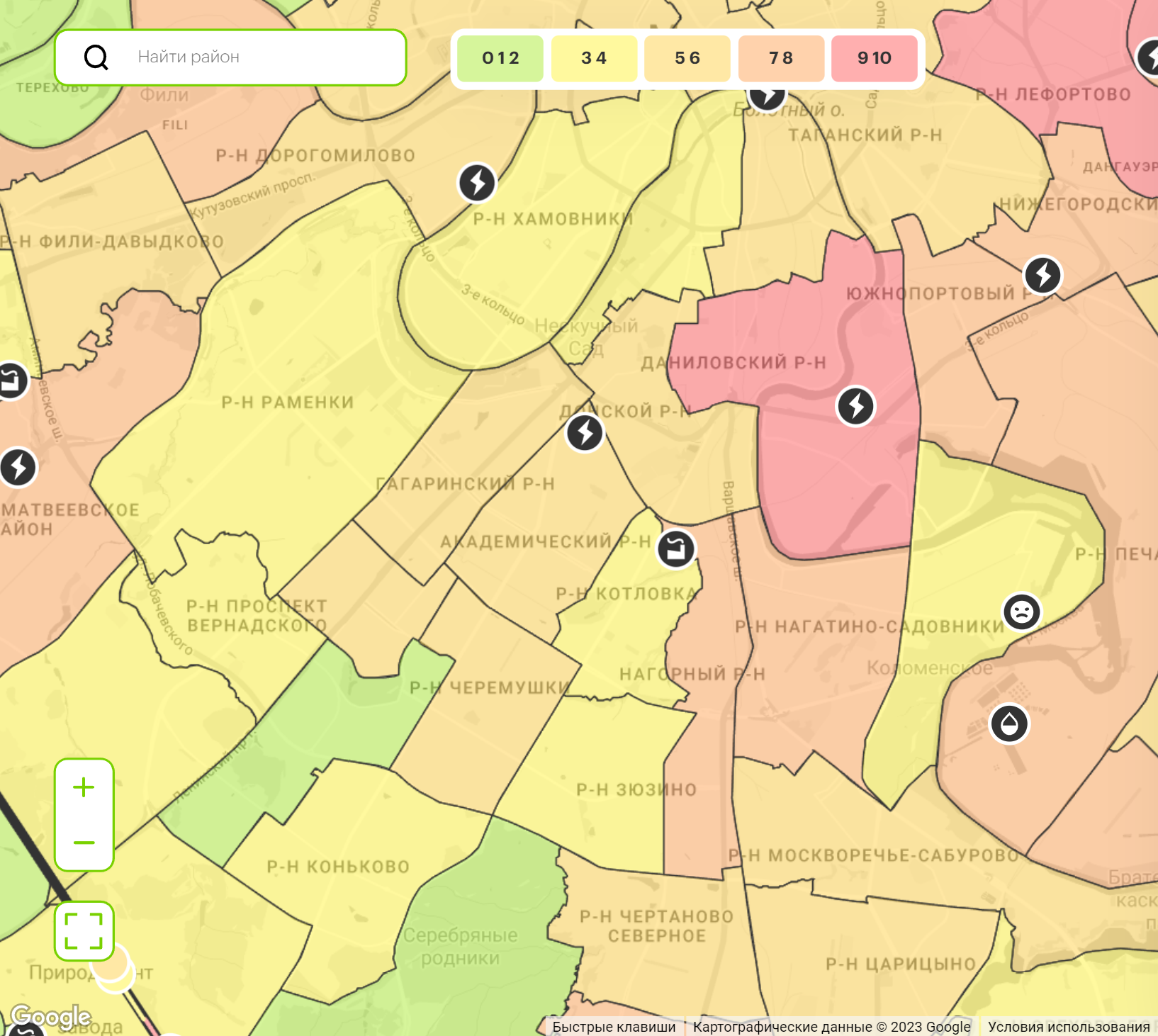This screenshot has width=1158, height=1036.
Task: Open lightning marker near Донской district
Action: pos(585,433)
